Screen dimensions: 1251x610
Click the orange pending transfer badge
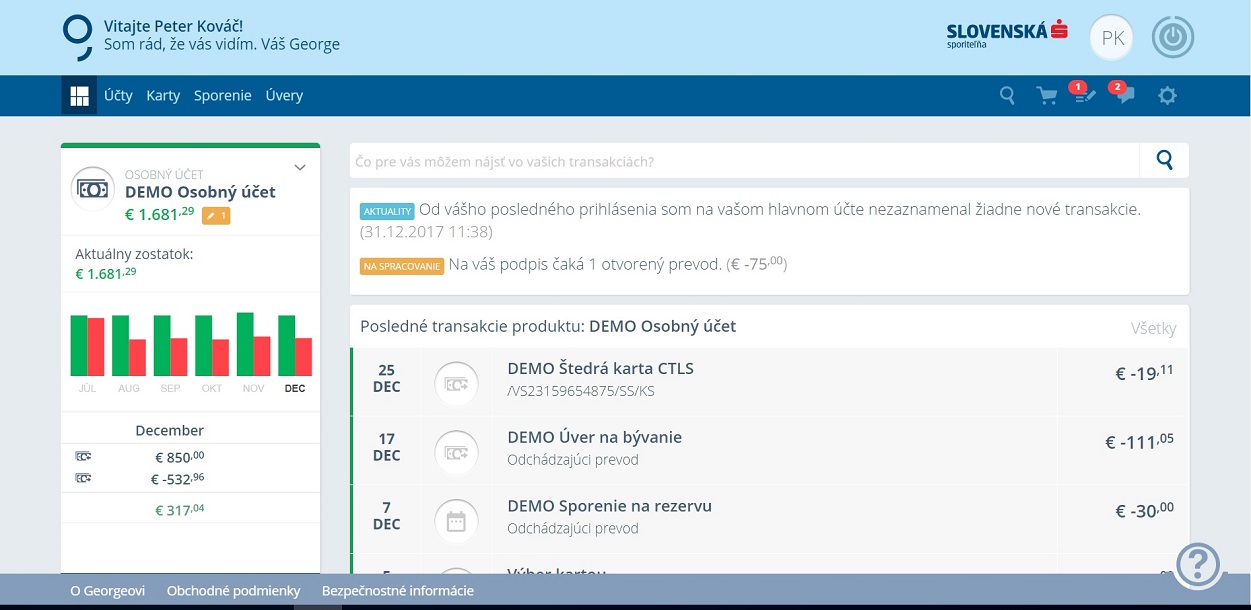[216, 215]
